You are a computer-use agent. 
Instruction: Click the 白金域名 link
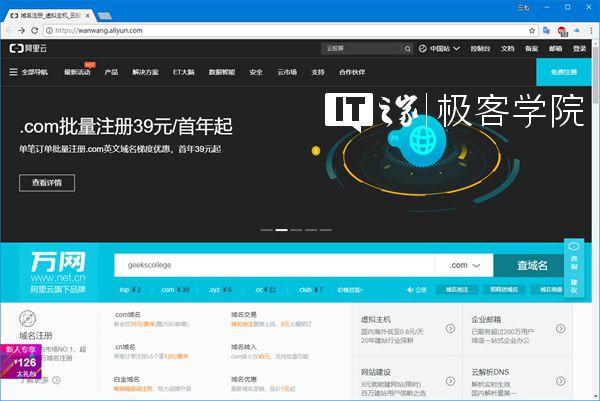[x=127, y=379]
